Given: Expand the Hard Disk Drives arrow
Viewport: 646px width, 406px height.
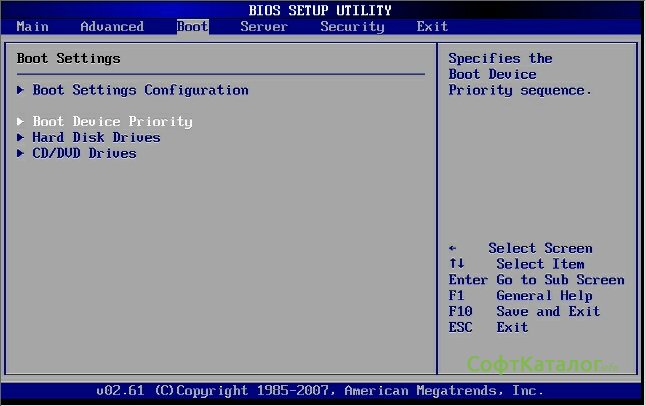Looking at the screenshot, I should tap(22, 138).
